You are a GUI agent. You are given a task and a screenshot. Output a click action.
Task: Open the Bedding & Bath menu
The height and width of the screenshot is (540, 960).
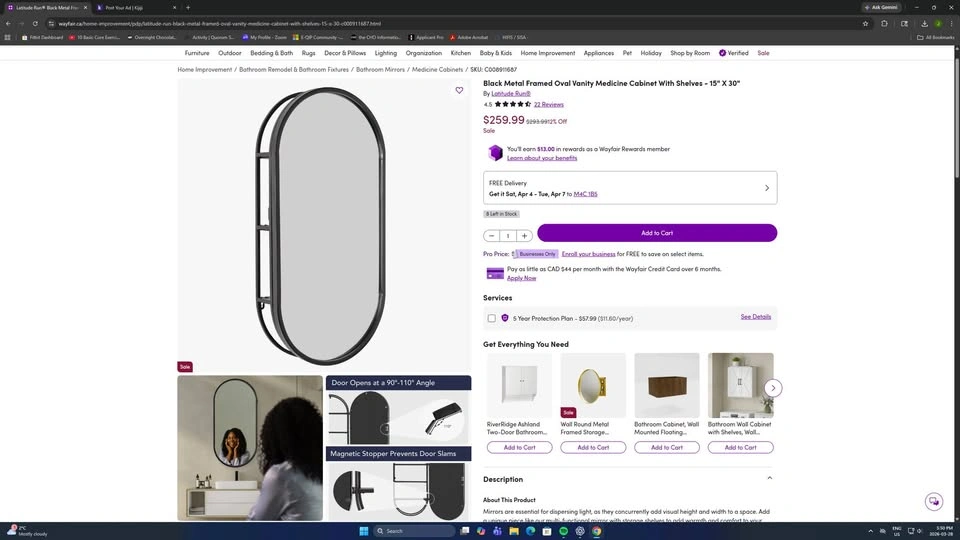click(271, 53)
